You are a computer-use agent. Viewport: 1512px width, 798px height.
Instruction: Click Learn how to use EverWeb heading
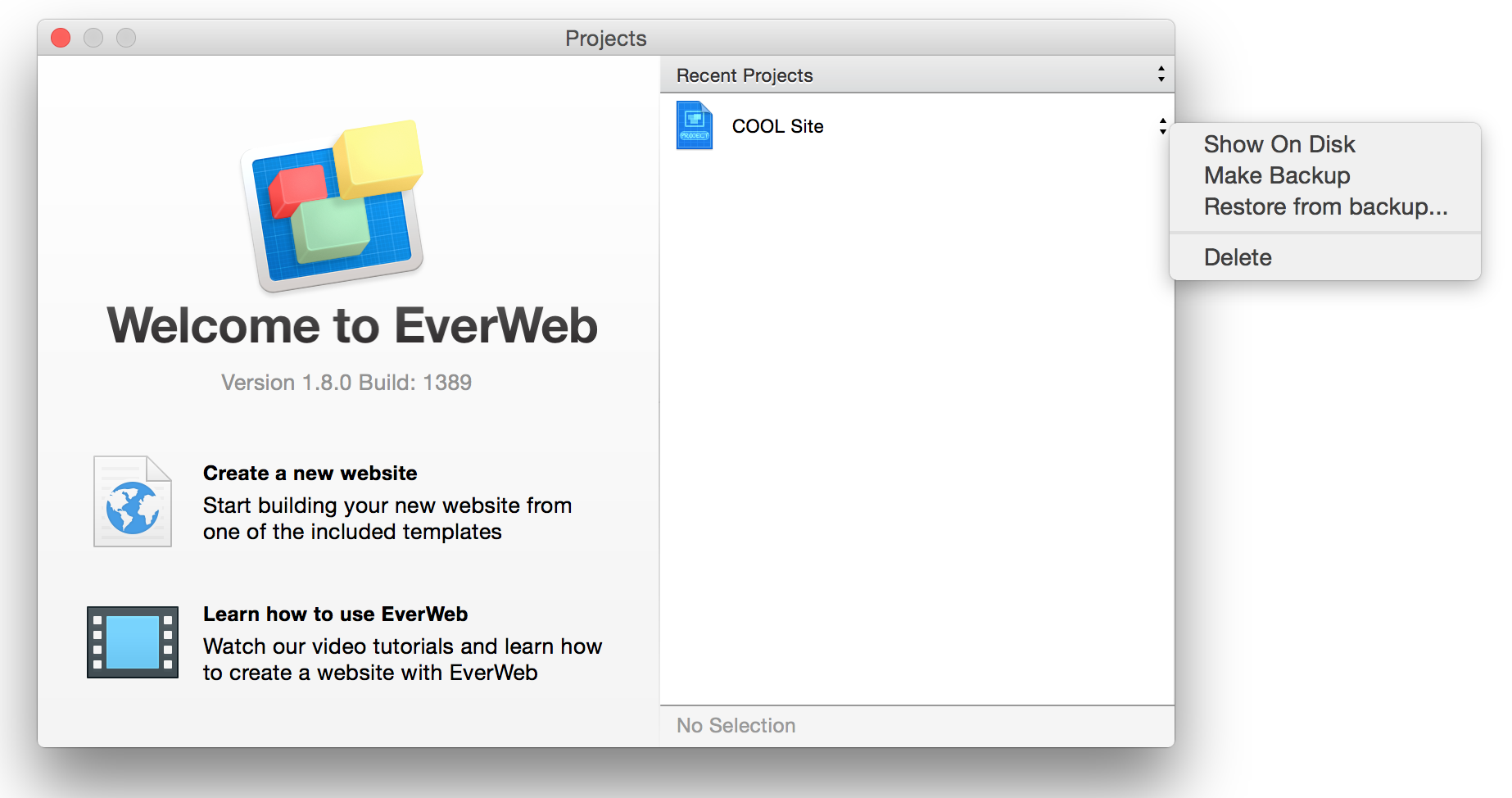pyautogui.click(x=335, y=614)
